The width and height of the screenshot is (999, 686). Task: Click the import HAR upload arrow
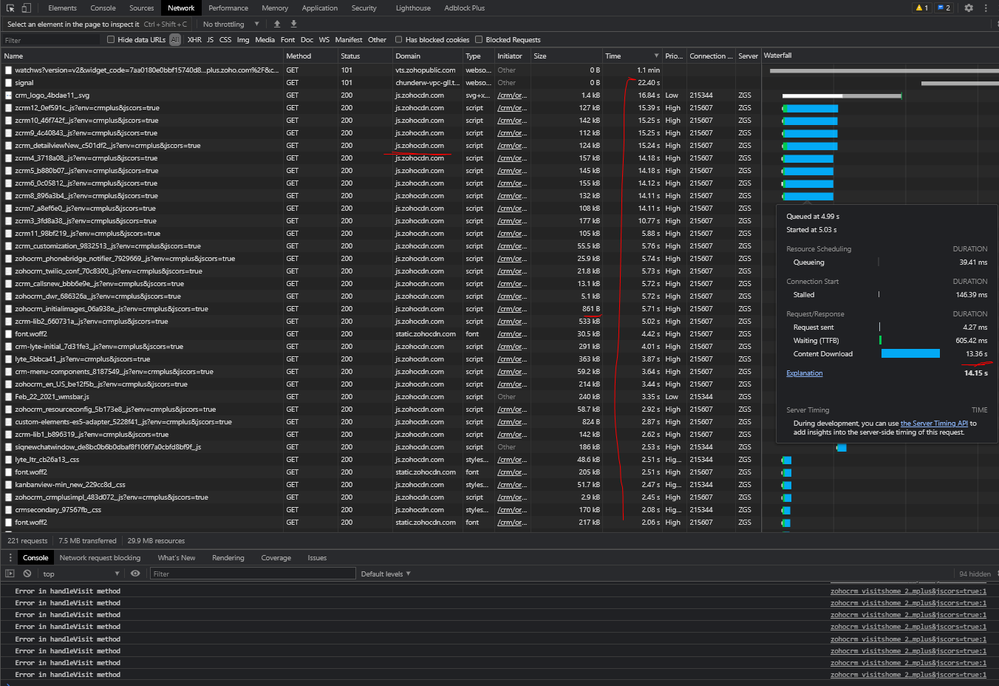278,24
